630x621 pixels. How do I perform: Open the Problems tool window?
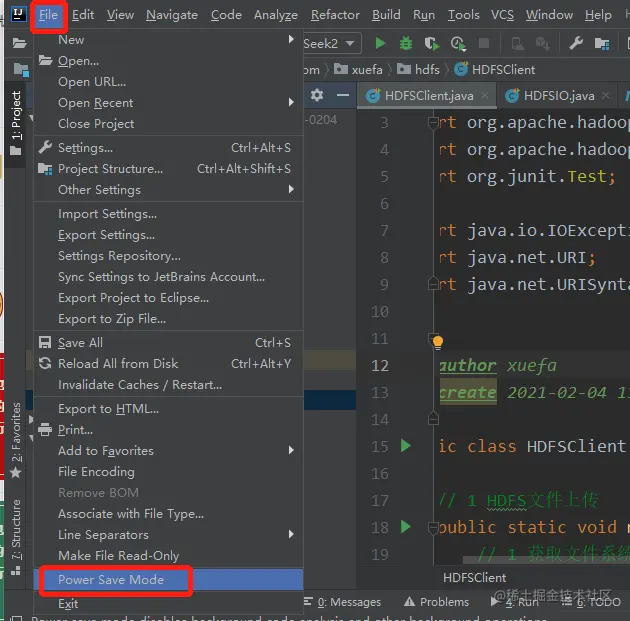pos(436,602)
